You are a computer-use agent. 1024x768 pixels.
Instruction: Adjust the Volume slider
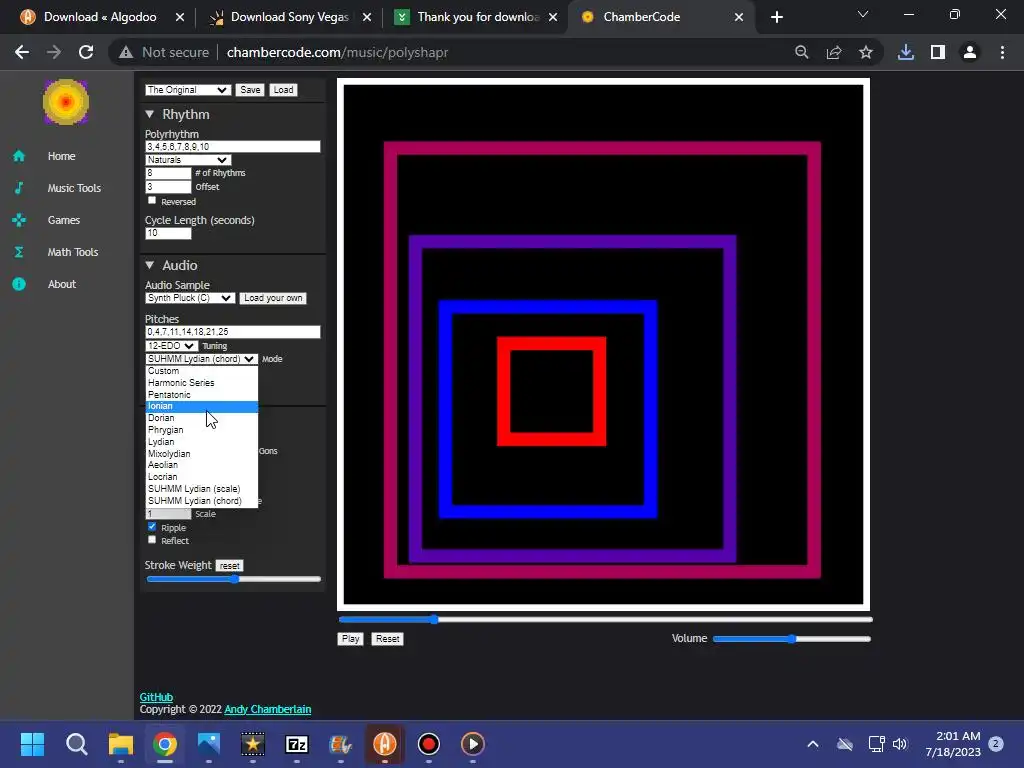pos(792,639)
